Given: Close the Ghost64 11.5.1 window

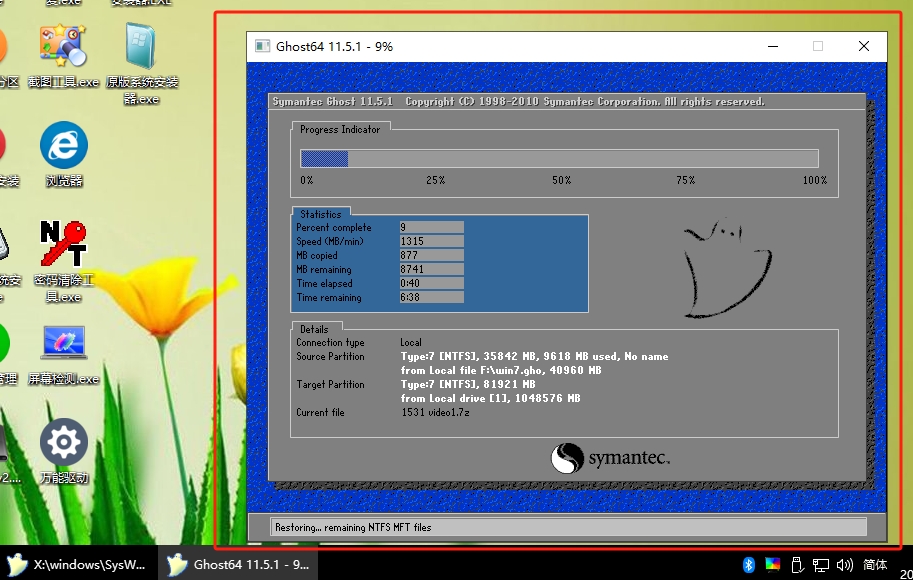Looking at the screenshot, I should (x=864, y=47).
